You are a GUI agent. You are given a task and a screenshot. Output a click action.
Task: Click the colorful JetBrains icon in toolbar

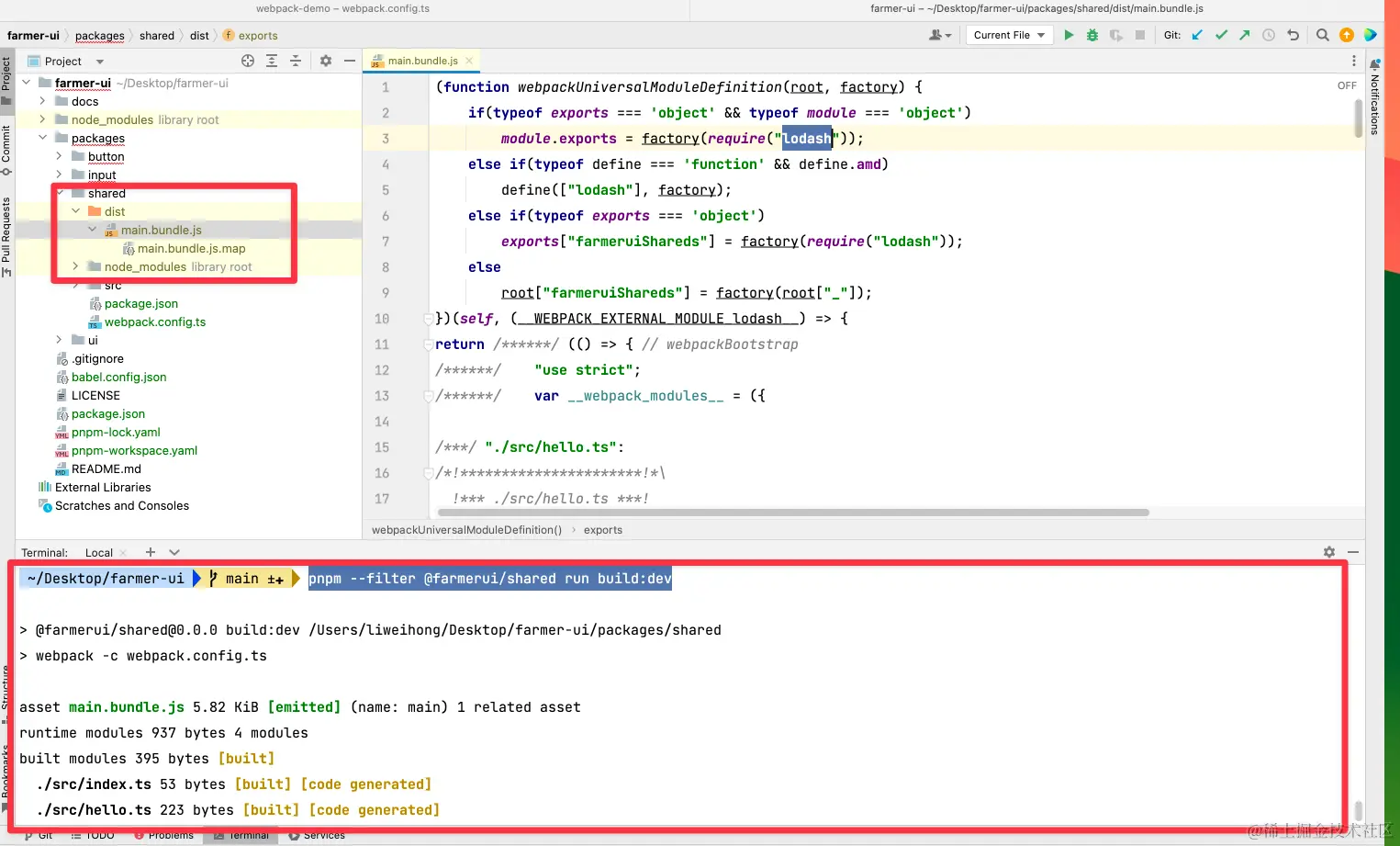pyautogui.click(x=1371, y=35)
